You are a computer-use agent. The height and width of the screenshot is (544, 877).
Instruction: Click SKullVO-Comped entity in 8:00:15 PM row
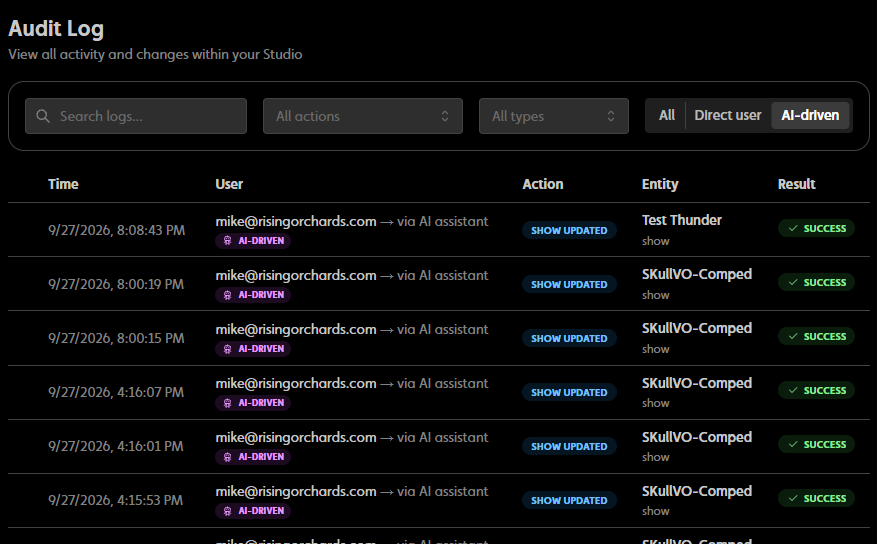click(697, 328)
